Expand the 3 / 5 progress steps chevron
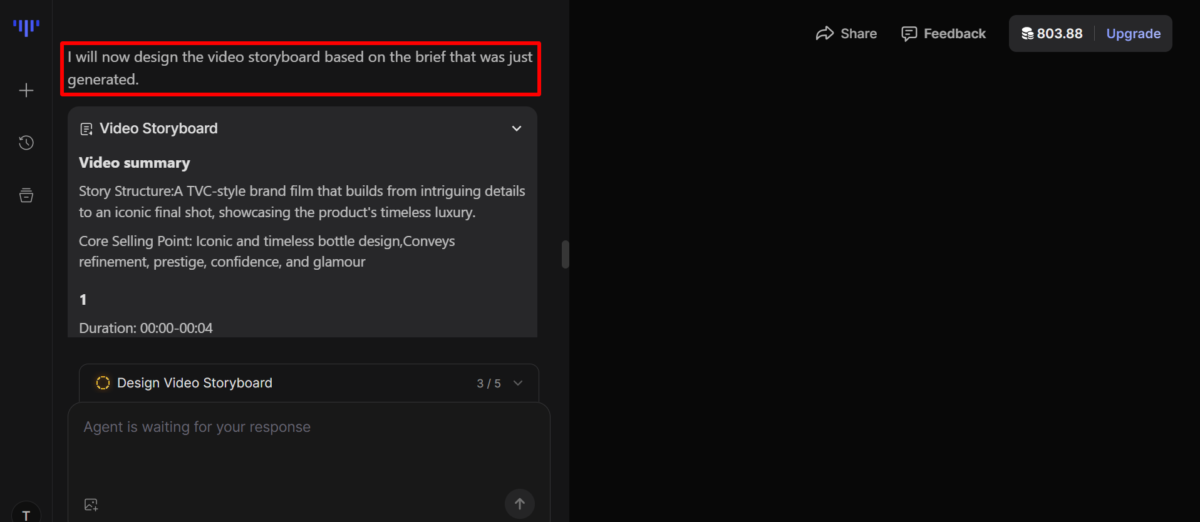1200x522 pixels. coord(518,383)
